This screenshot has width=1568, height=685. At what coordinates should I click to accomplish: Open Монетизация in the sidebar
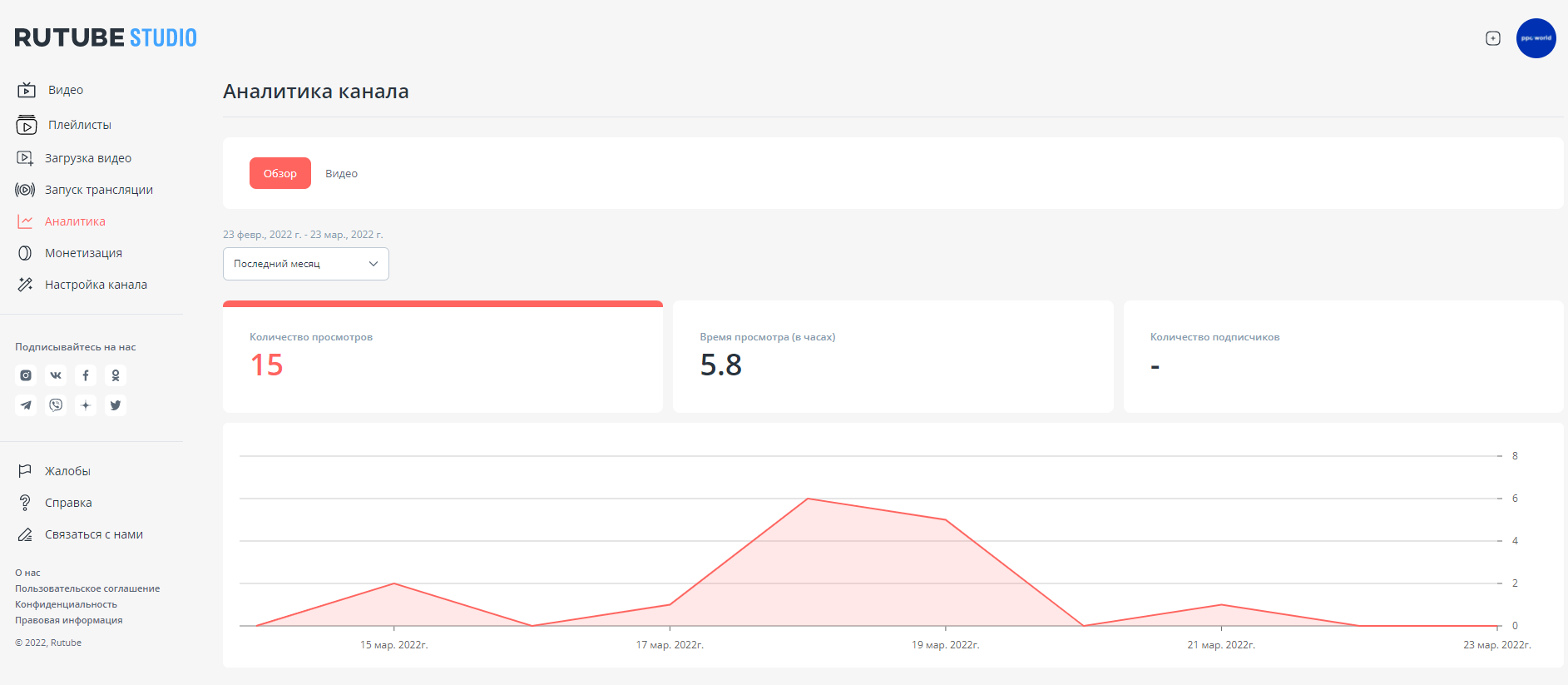(x=83, y=253)
